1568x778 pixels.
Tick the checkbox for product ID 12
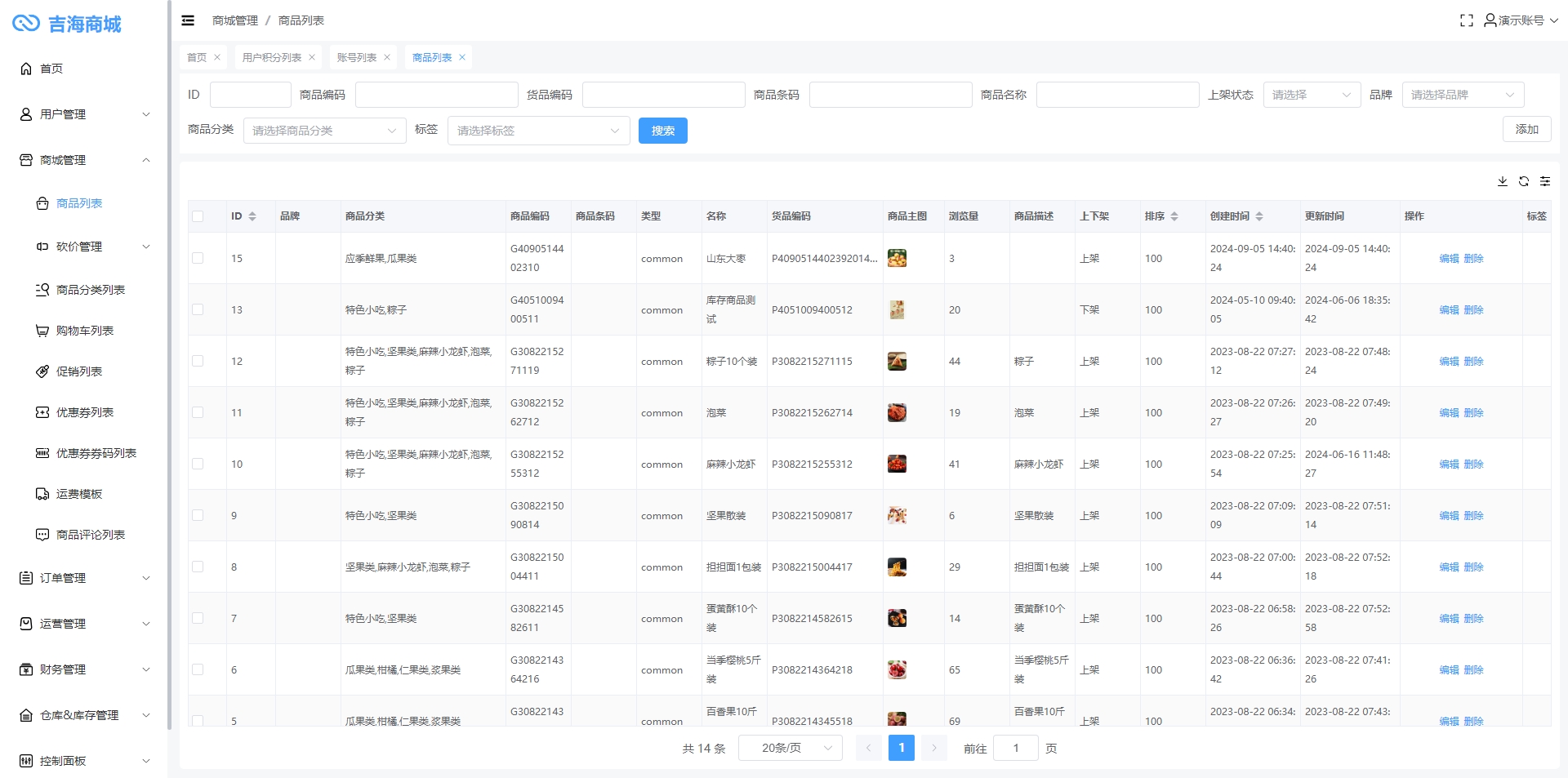tap(198, 361)
